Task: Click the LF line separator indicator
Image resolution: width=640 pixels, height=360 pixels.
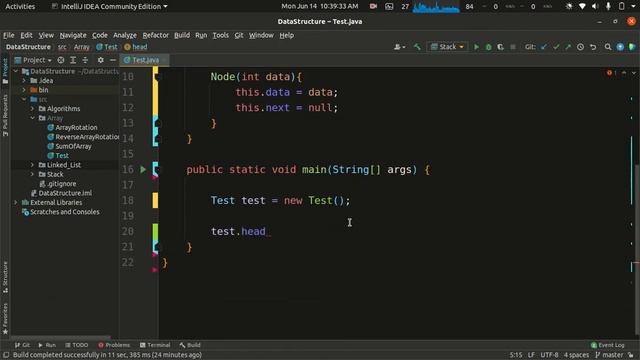Action: tap(531, 355)
